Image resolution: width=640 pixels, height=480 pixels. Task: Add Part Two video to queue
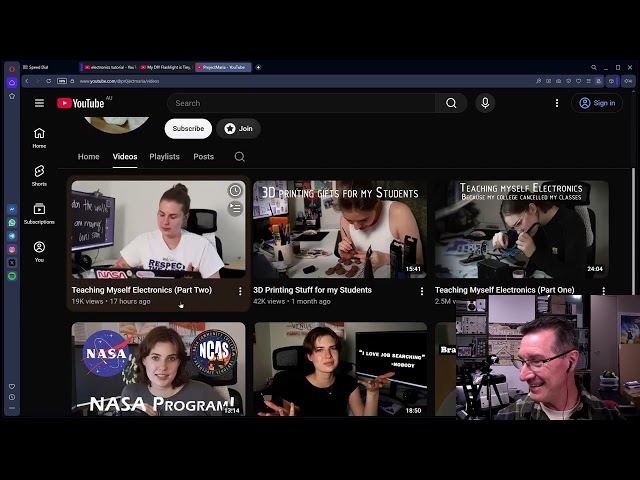235,209
